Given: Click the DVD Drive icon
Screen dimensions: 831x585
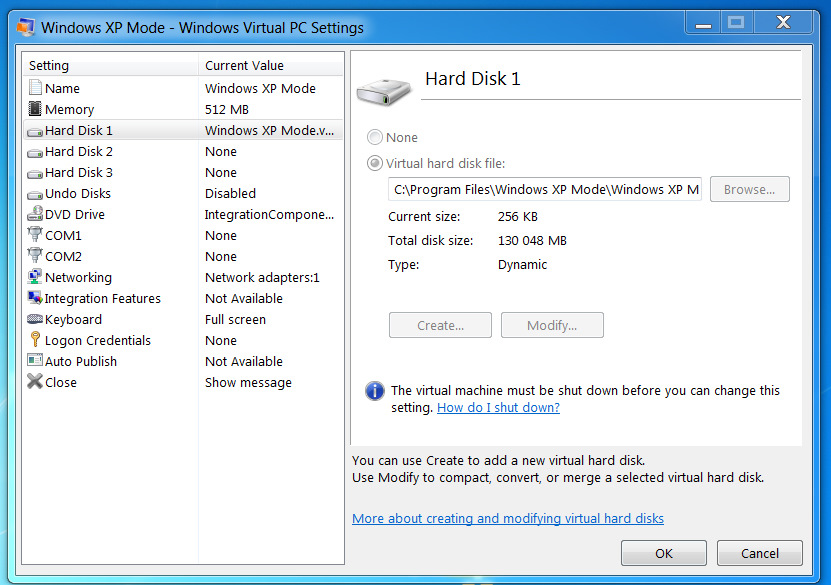Looking at the screenshot, I should coord(35,214).
